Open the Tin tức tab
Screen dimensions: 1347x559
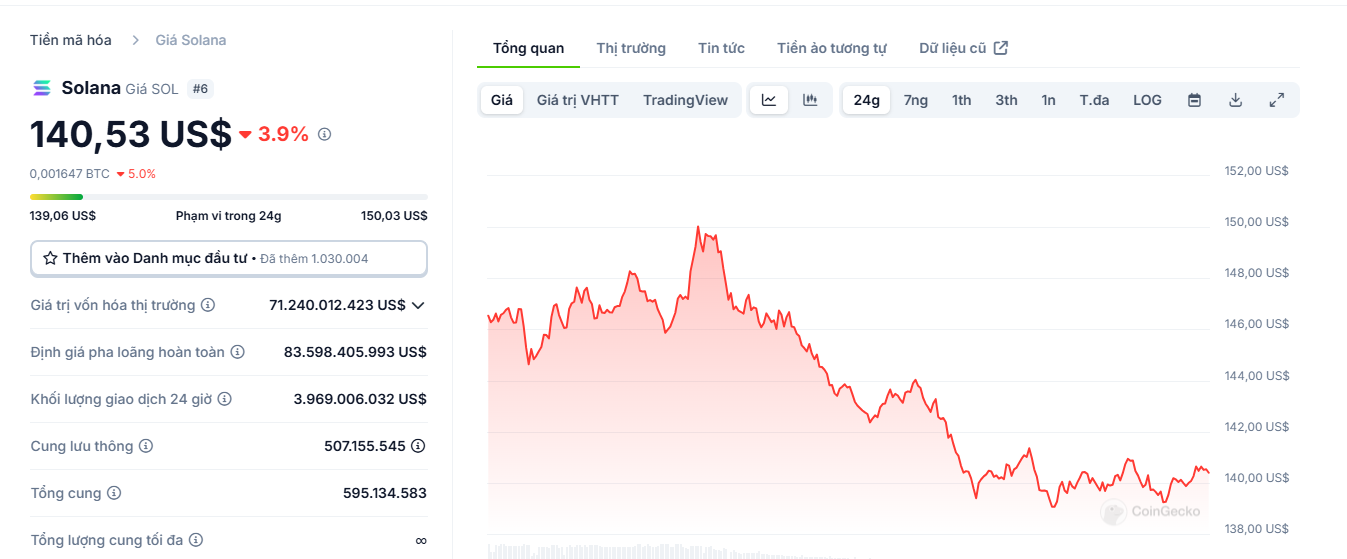point(721,48)
